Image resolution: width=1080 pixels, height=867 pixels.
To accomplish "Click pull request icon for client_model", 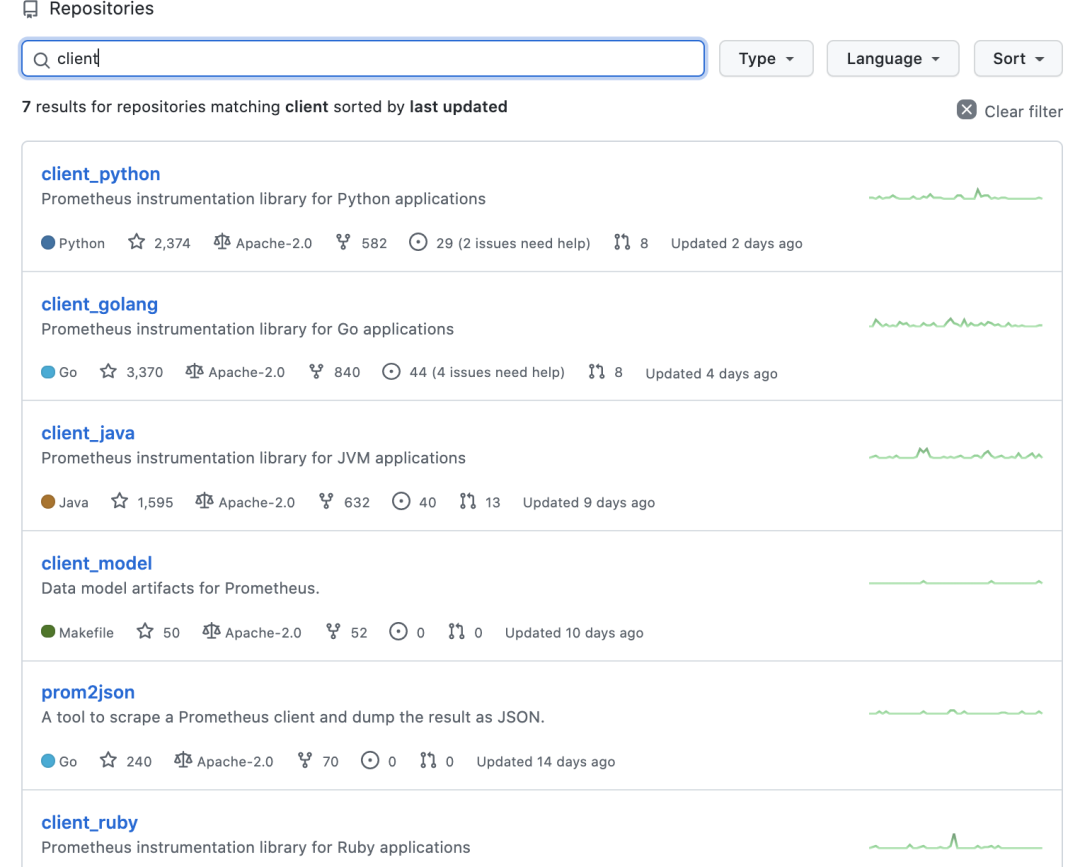I will click(457, 632).
